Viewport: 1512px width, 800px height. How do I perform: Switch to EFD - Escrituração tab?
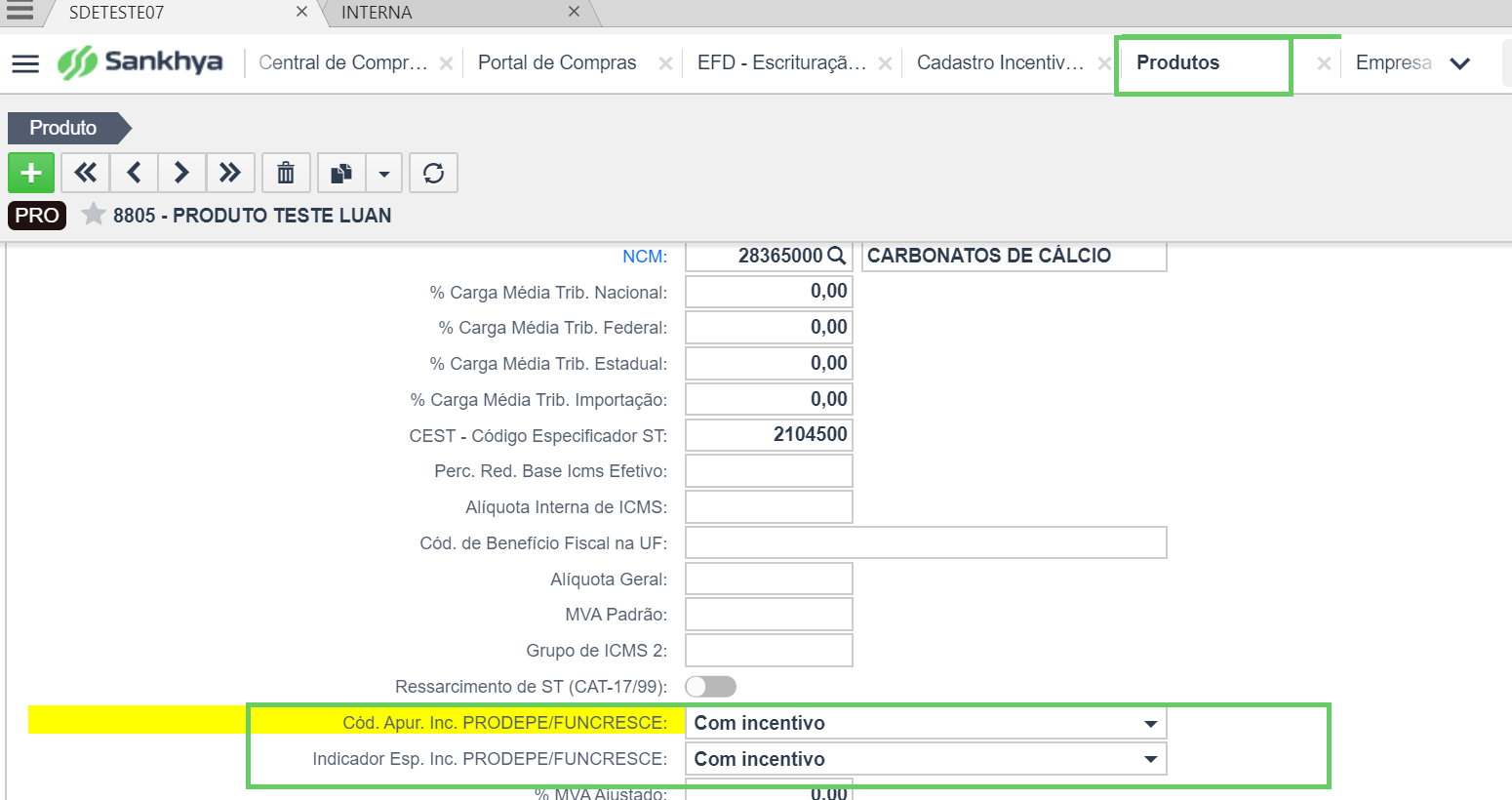(781, 62)
